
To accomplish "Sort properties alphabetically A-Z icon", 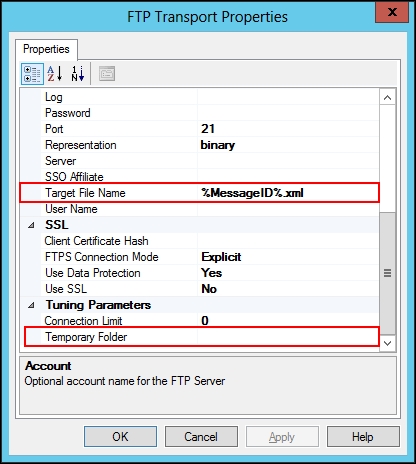I will (x=55, y=74).
